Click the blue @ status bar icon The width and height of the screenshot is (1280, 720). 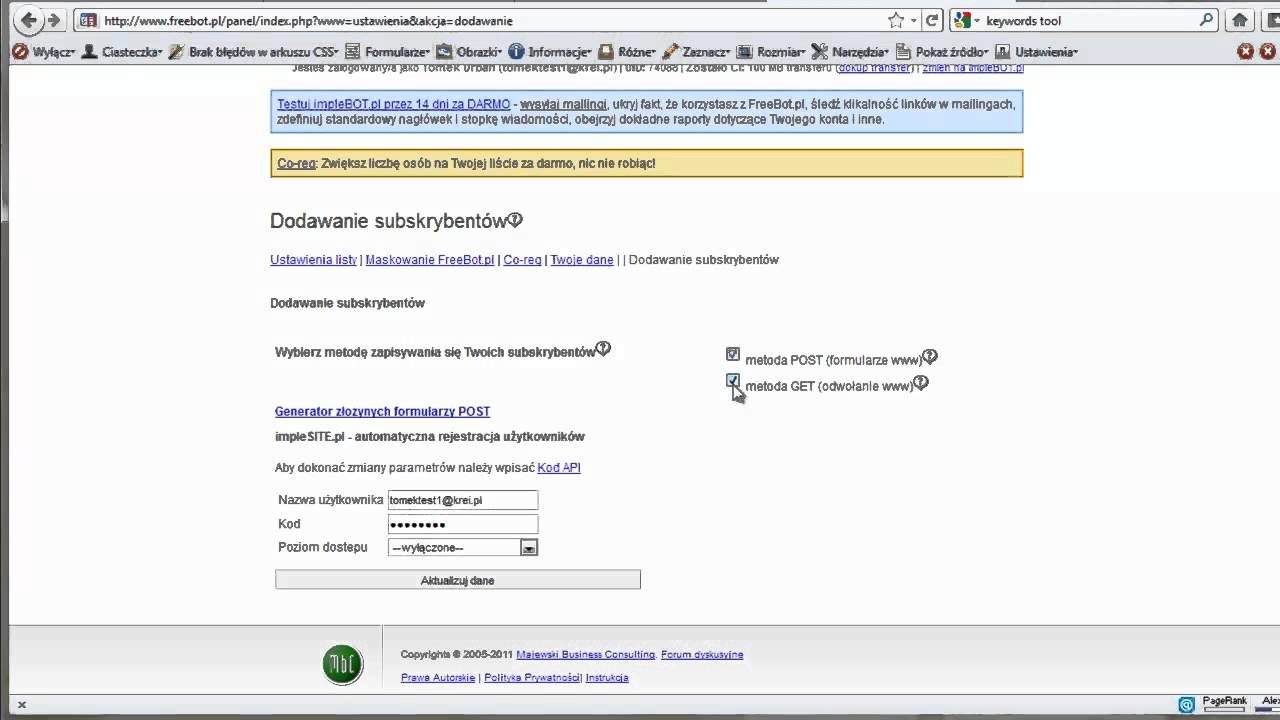pos(1187,705)
